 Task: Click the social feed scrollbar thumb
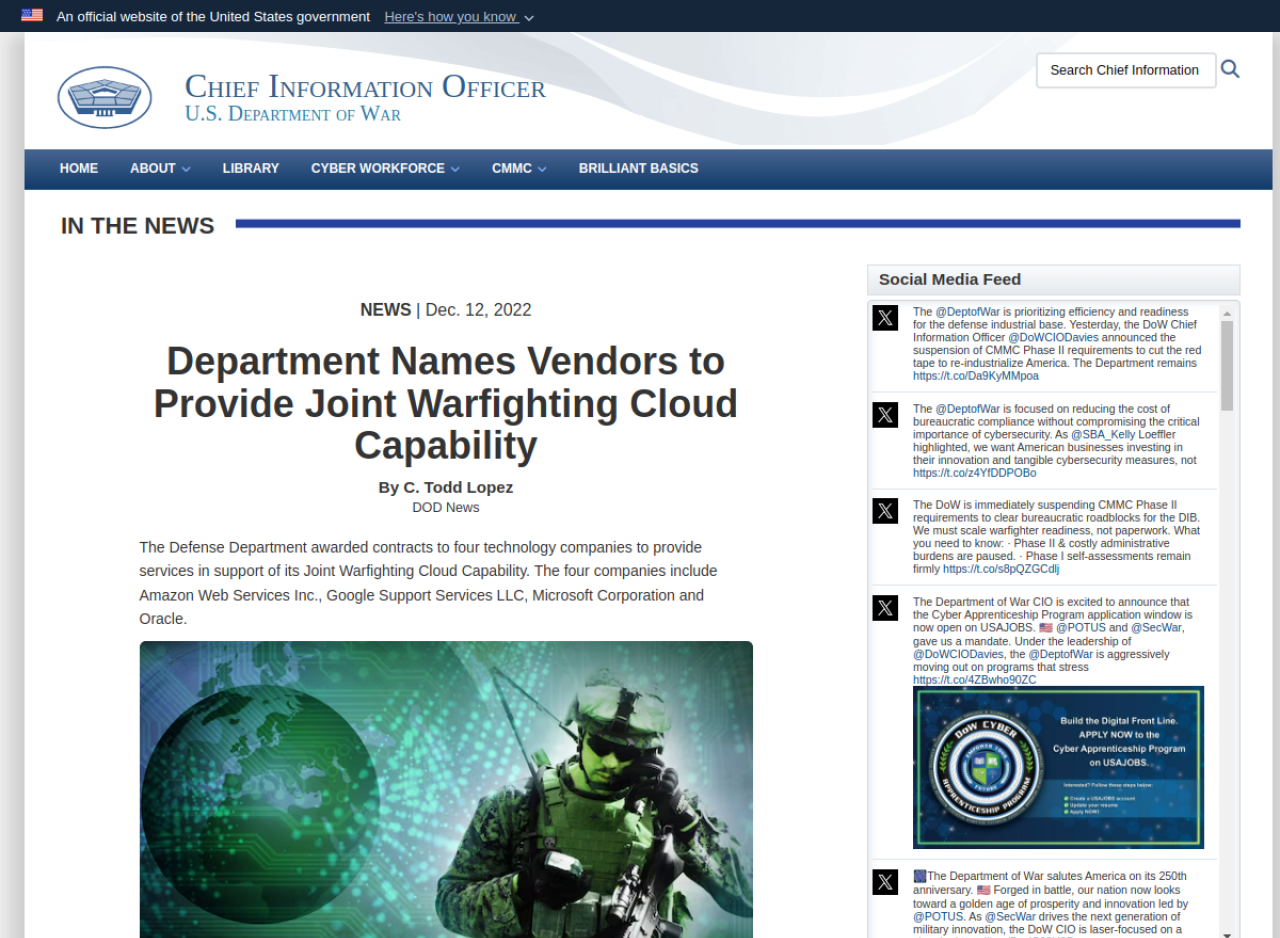coord(1227,365)
